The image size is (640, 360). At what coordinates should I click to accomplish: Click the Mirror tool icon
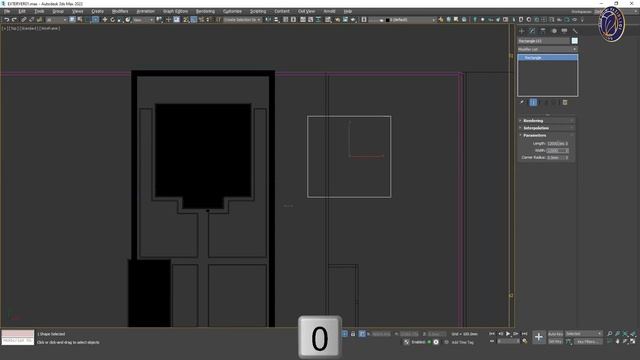[269, 20]
